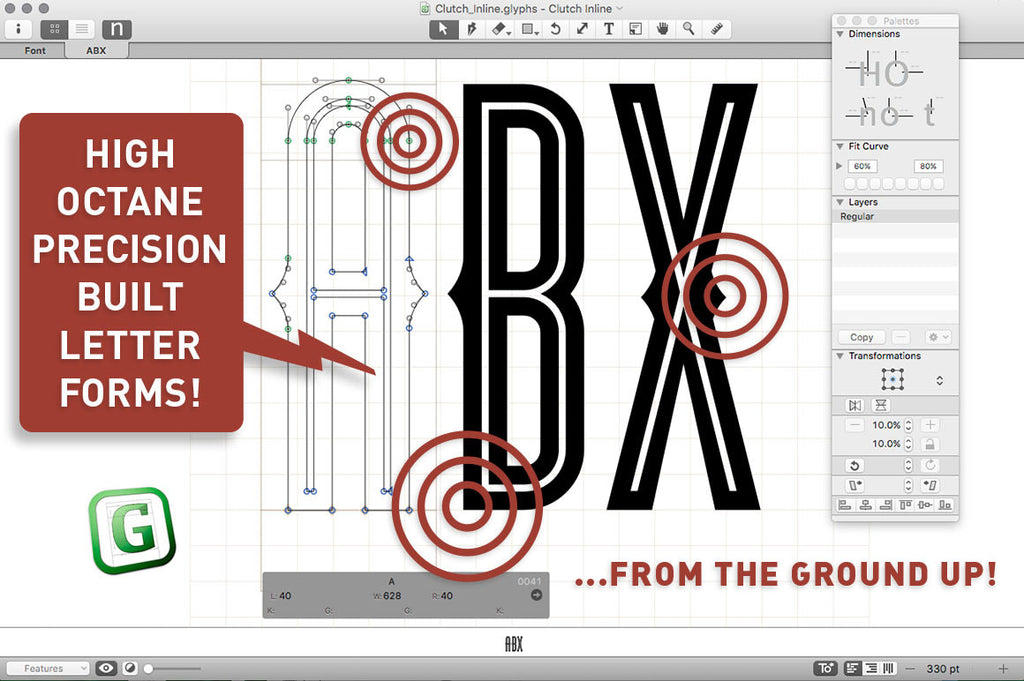Select the Hand tool

point(662,29)
